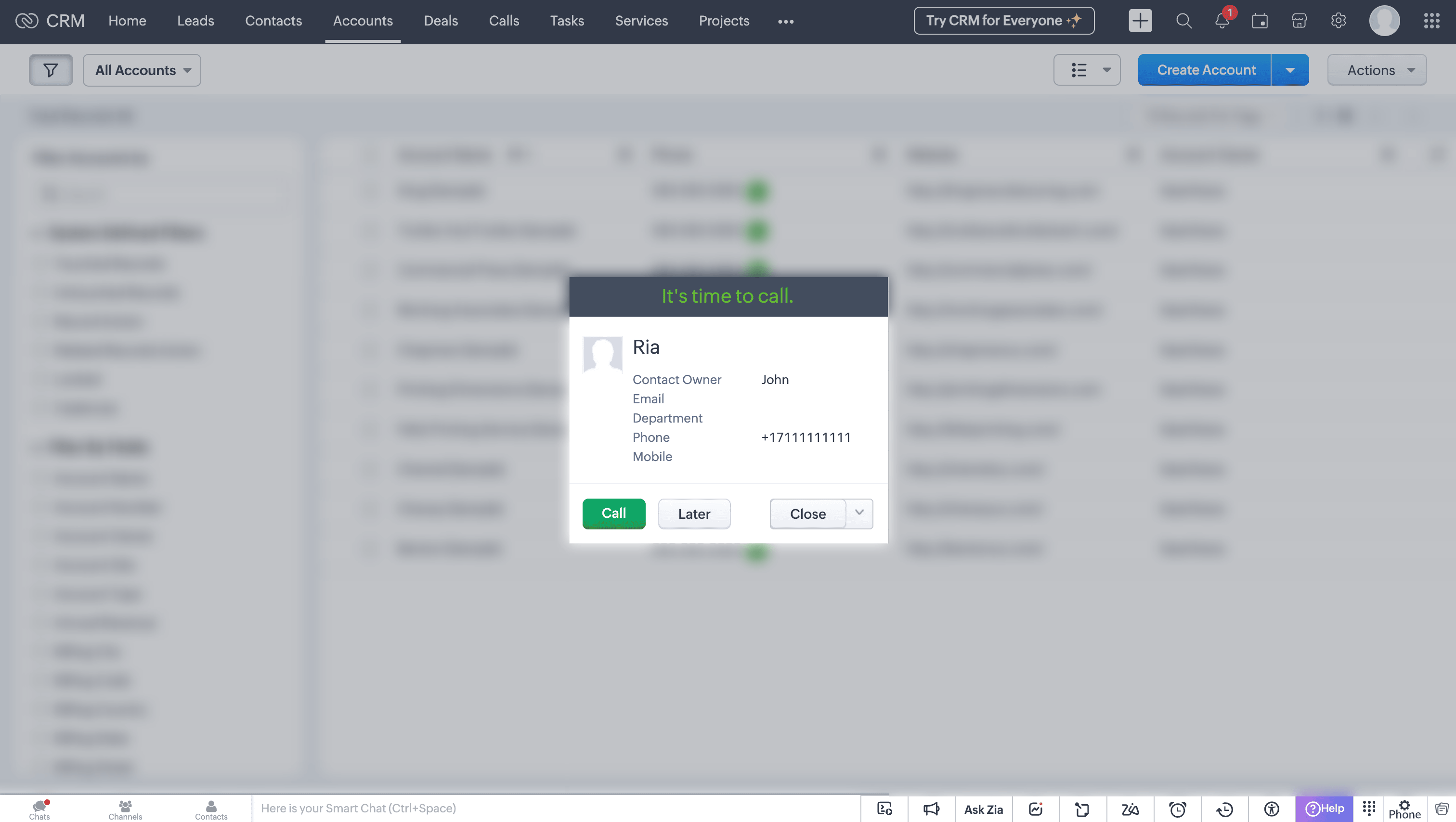Screen dimensions: 1456x822
Task: Open Ask Zia assistant
Action: [984, 809]
